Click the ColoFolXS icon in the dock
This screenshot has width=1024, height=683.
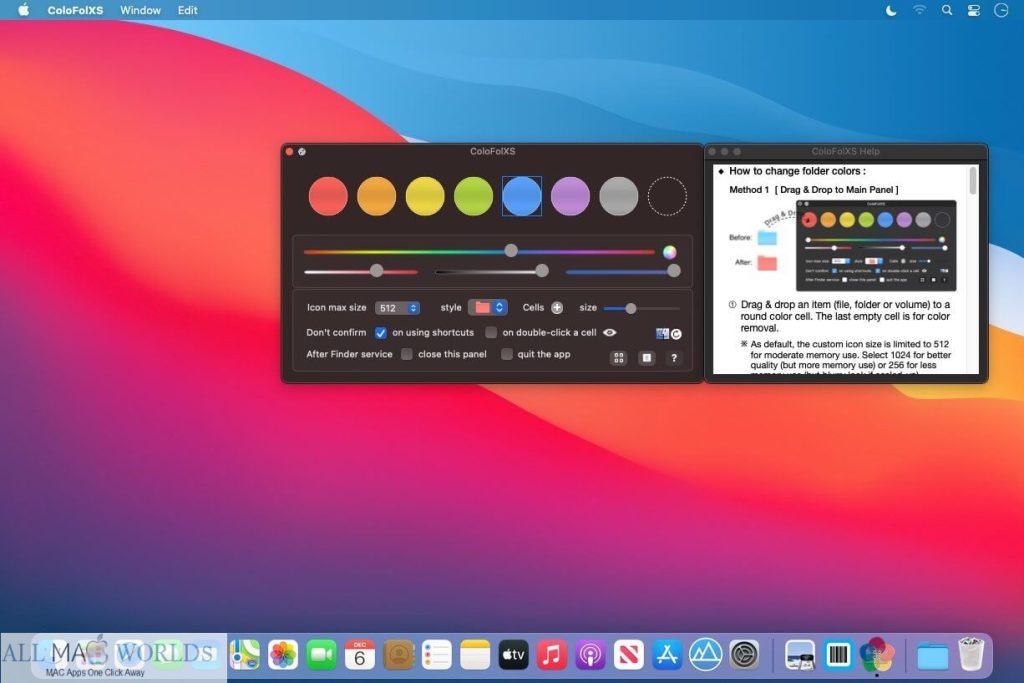[x=876, y=655]
